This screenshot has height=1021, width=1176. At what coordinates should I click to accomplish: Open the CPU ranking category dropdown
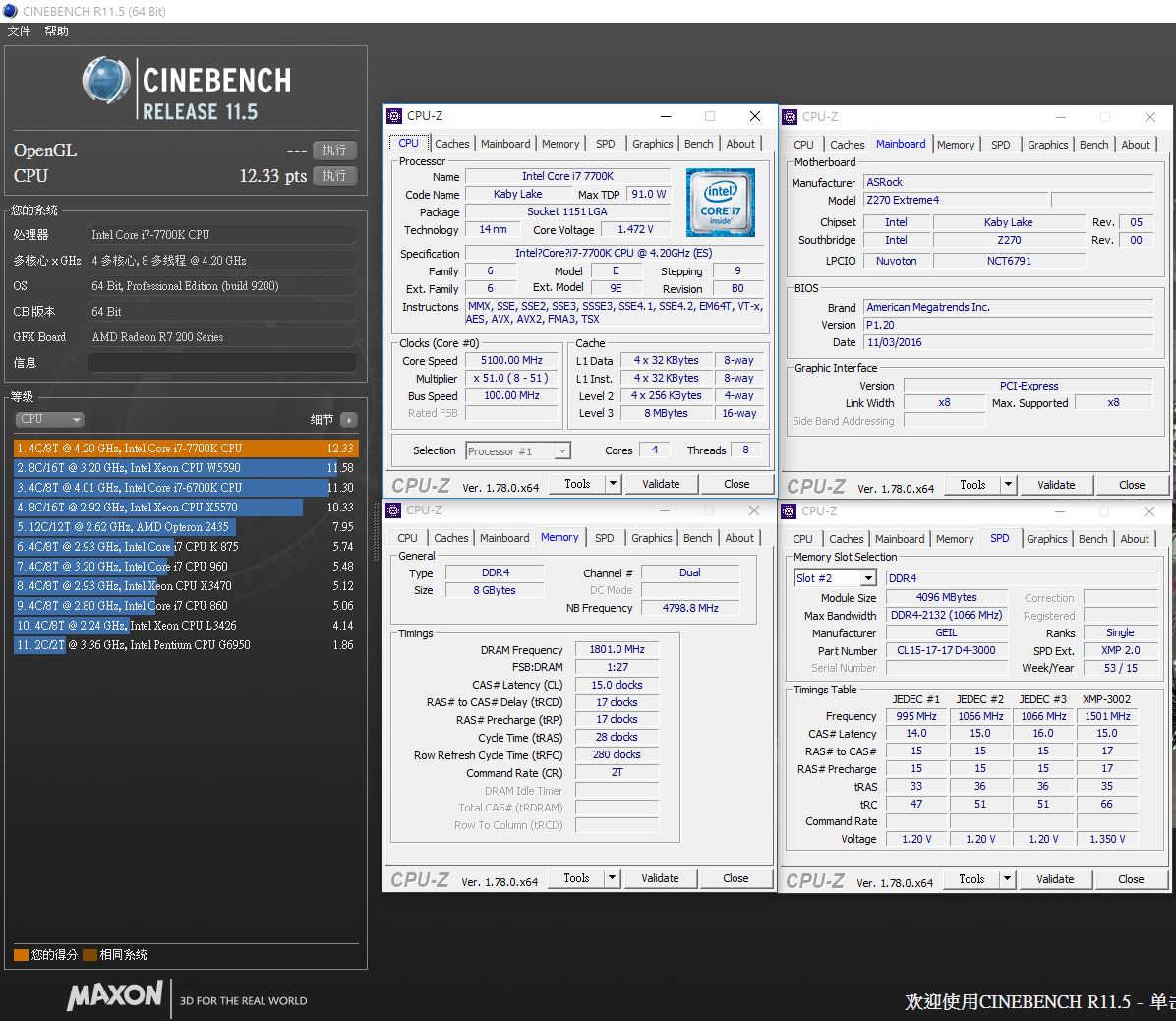(49, 419)
